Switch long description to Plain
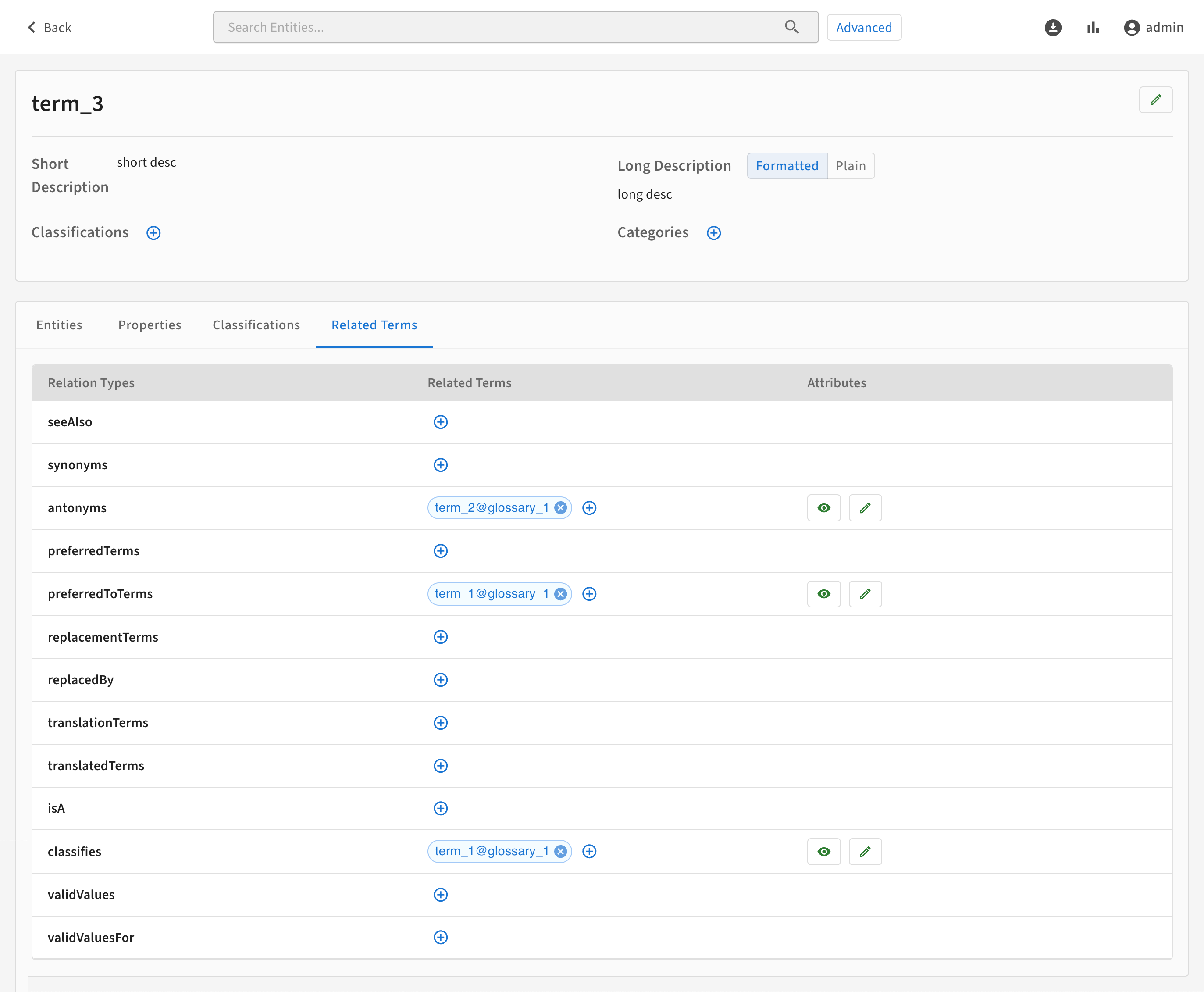1204x992 pixels. pos(851,166)
